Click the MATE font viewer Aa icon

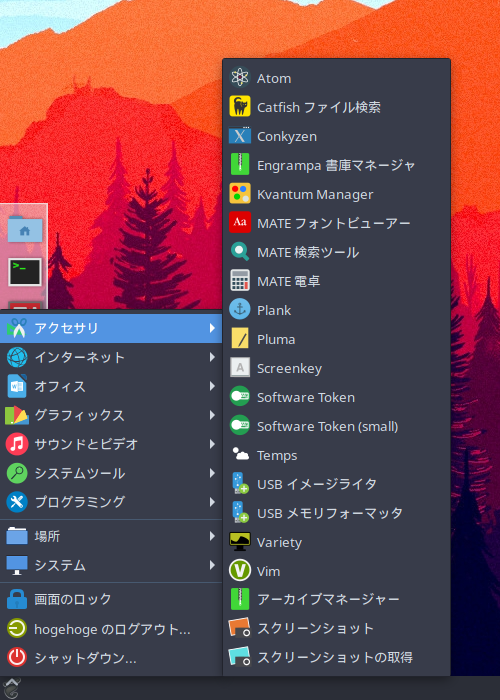pyautogui.click(x=240, y=223)
